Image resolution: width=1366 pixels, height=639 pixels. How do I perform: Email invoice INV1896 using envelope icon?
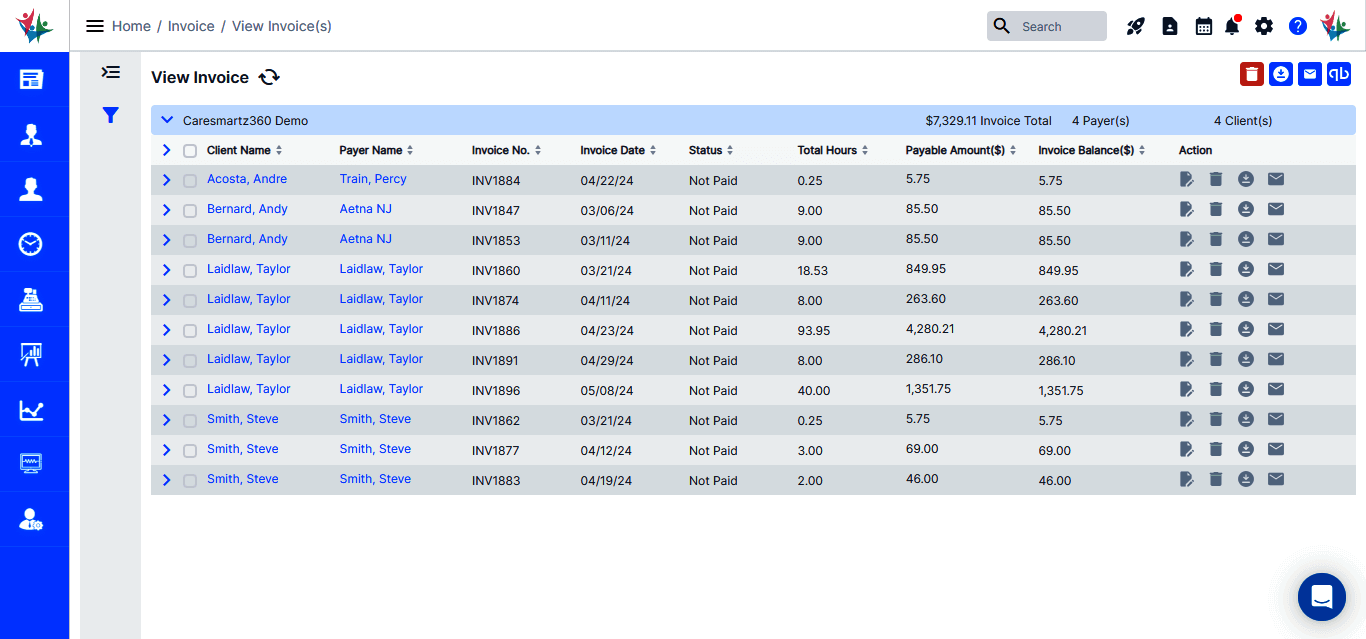(1275, 390)
